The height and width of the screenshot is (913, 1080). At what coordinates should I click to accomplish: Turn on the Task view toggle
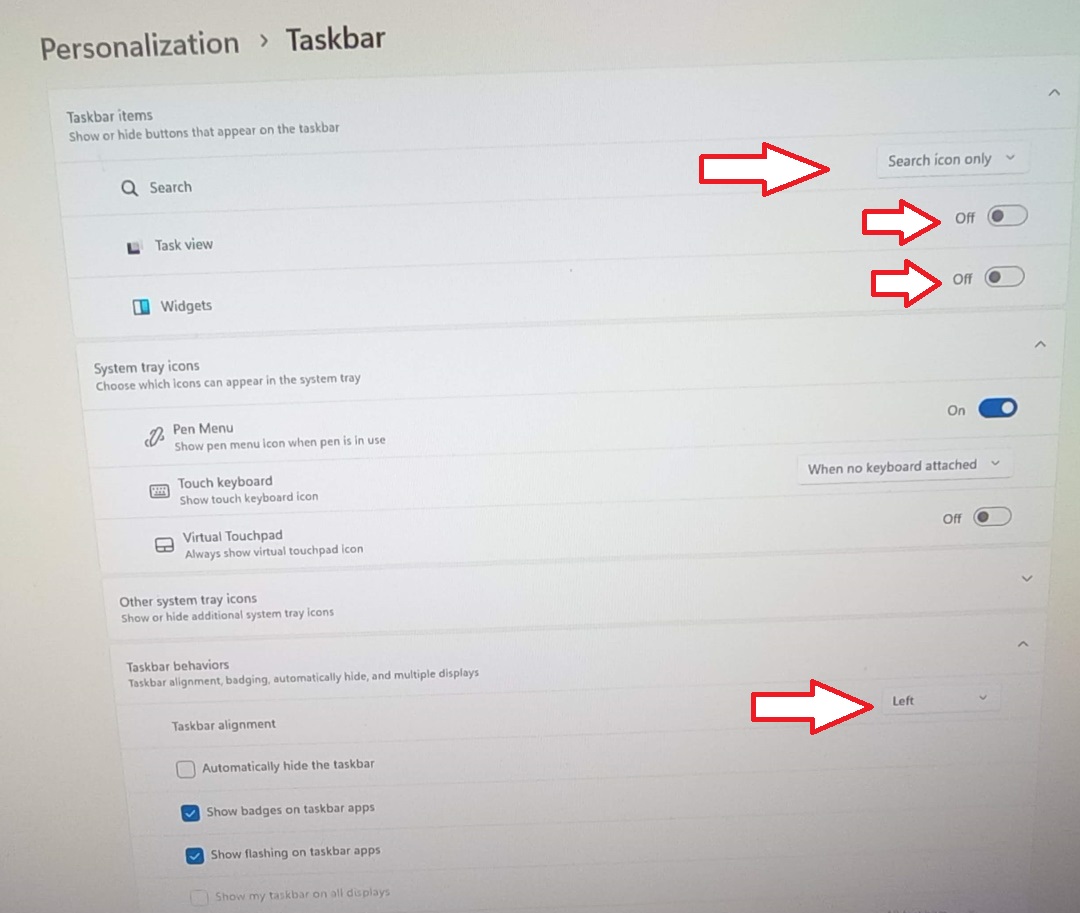pos(1007,216)
